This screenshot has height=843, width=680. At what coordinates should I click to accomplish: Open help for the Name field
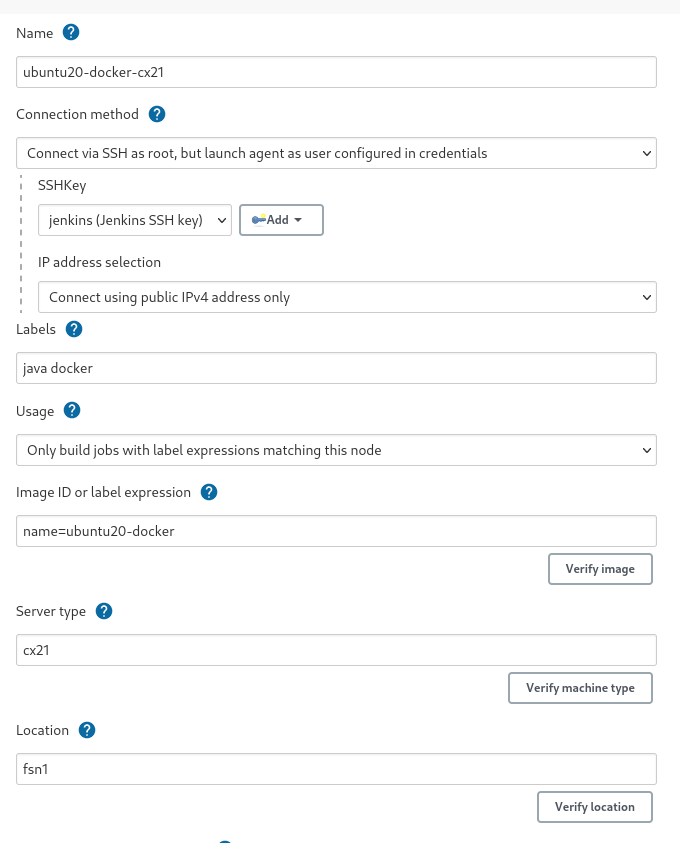click(x=71, y=32)
